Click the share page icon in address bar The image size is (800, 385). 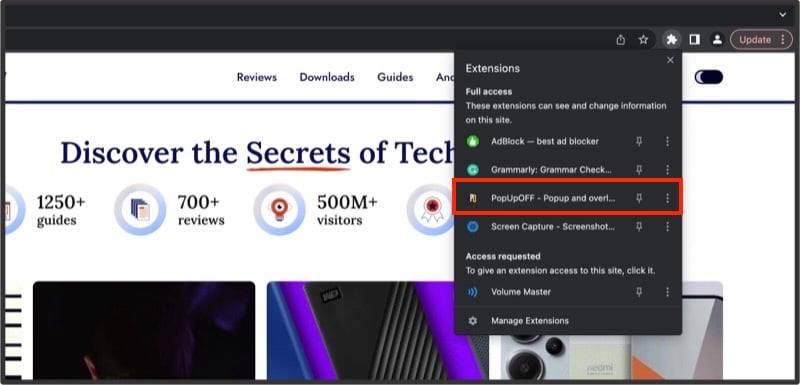tap(620, 39)
